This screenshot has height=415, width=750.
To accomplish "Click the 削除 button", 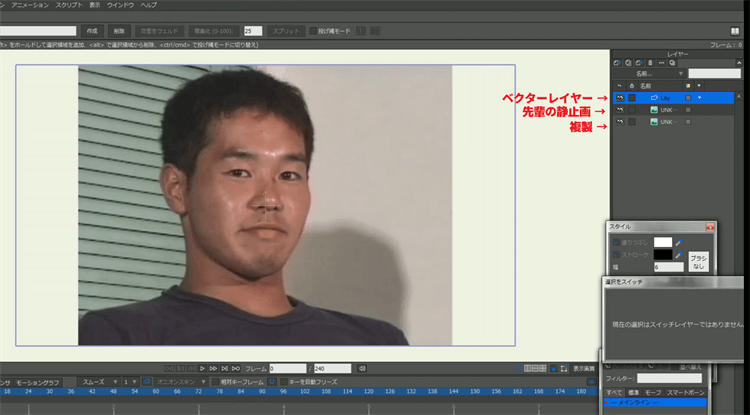I will (119, 31).
